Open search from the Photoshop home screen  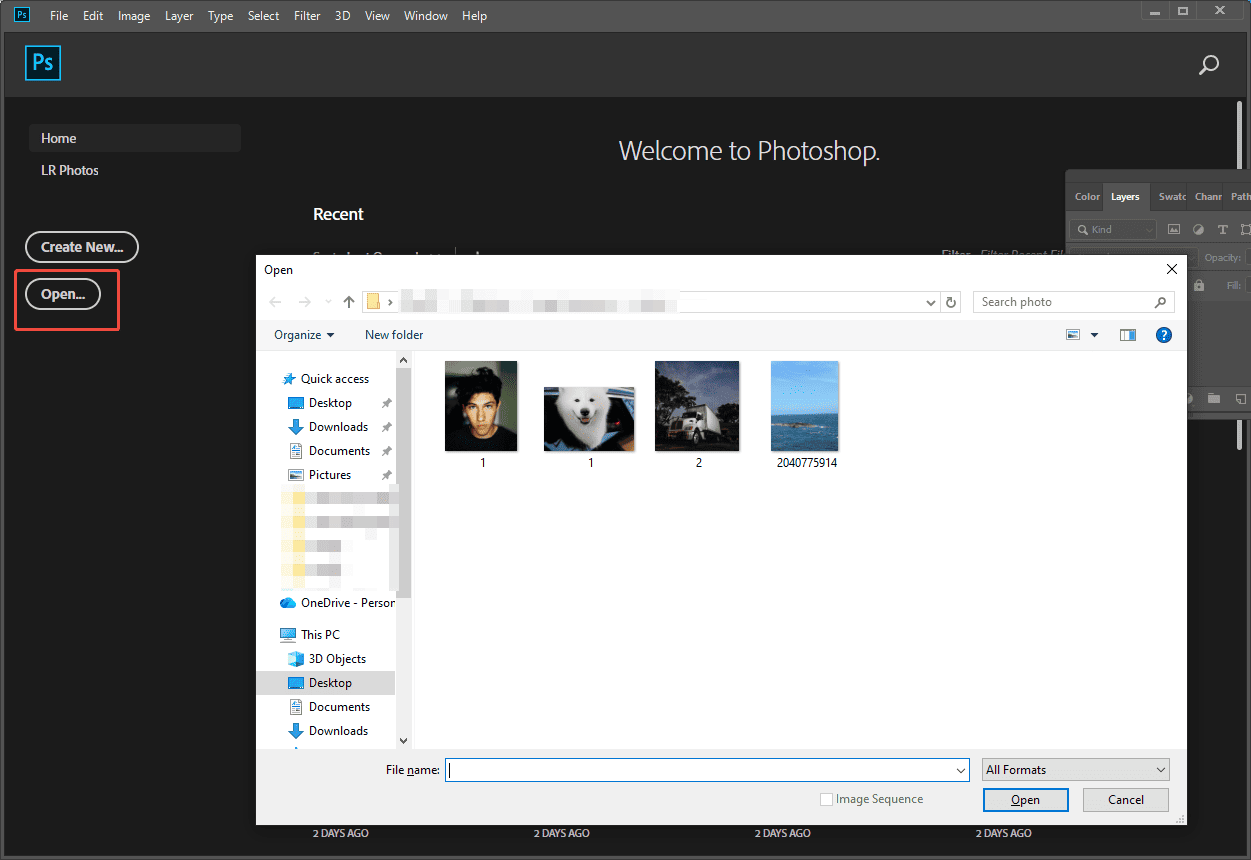pos(1208,63)
